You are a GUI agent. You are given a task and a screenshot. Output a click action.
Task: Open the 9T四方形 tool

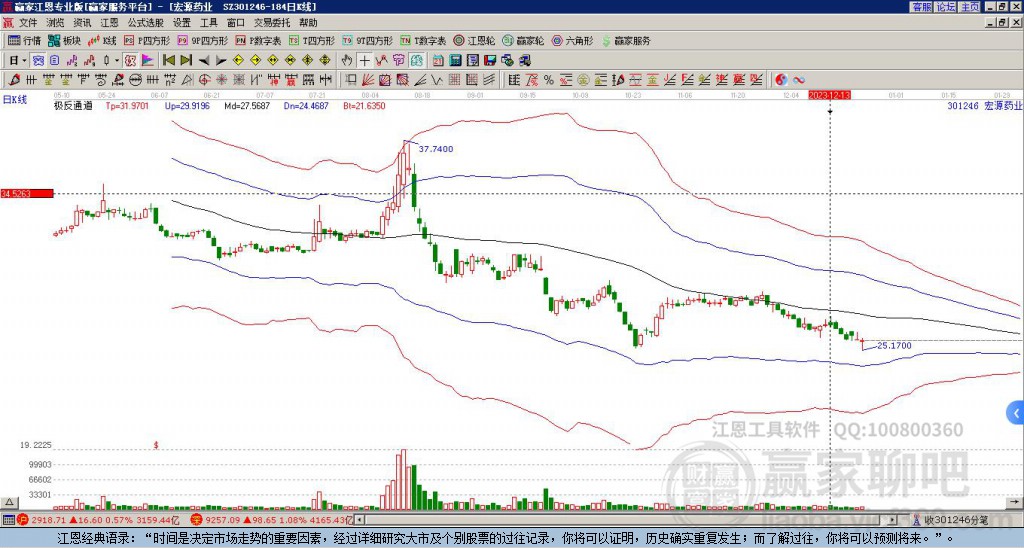[x=367, y=40]
